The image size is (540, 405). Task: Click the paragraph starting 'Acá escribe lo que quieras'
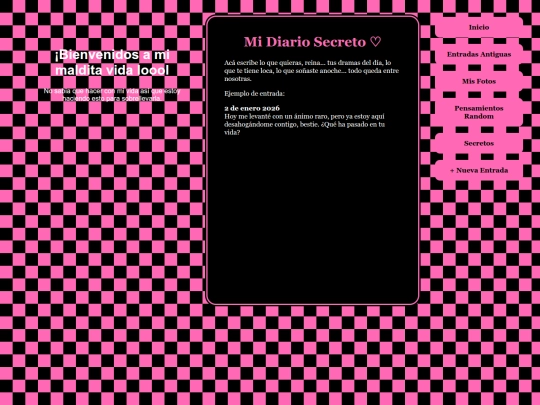[x=312, y=71]
